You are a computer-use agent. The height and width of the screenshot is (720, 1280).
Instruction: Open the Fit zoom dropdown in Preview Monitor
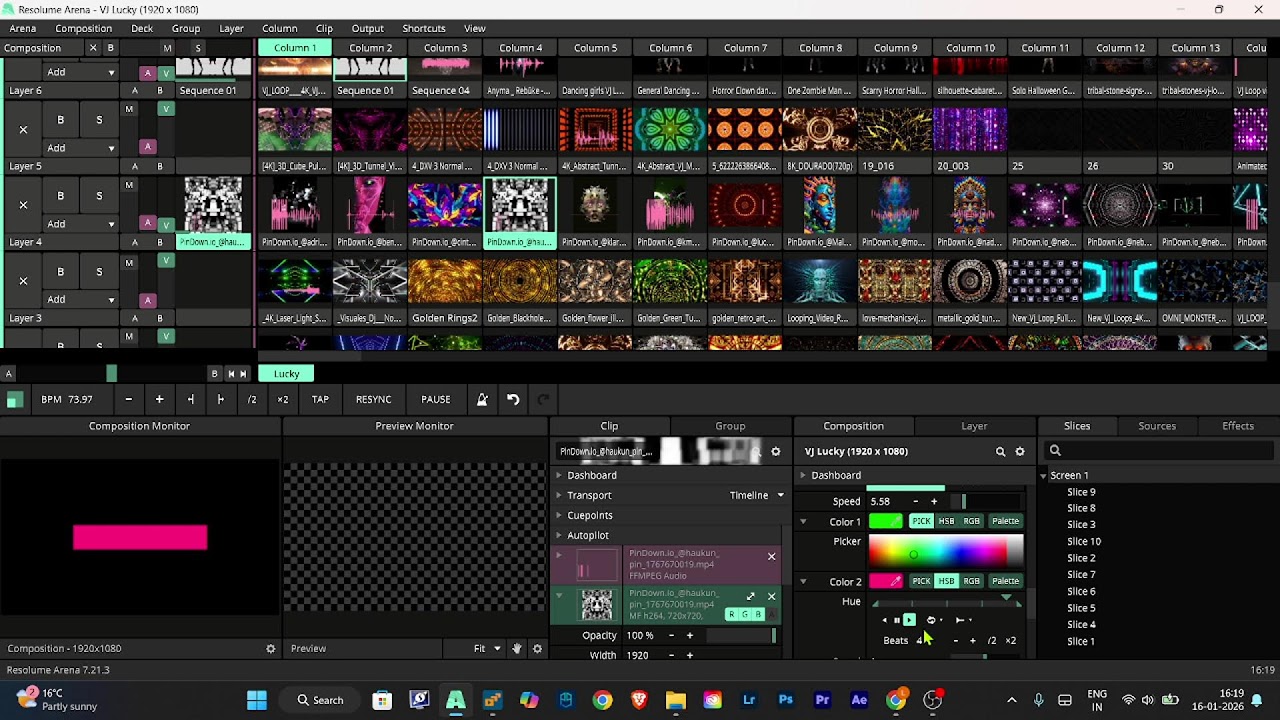tap(487, 648)
